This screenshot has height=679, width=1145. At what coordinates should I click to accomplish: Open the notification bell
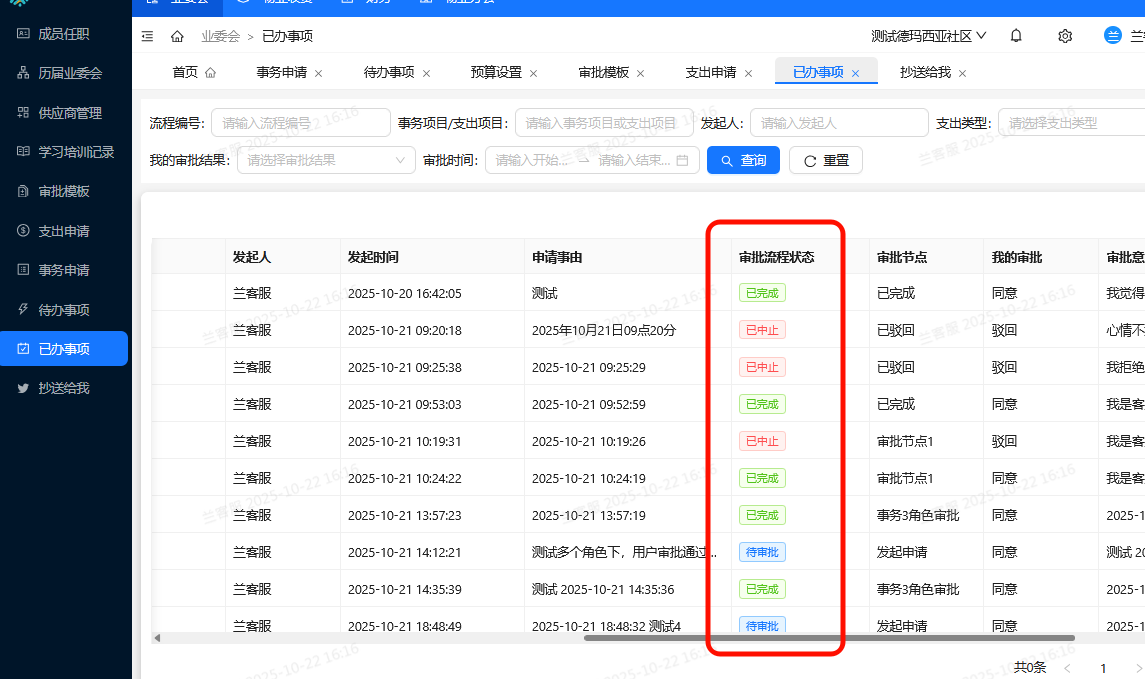tap(1015, 35)
